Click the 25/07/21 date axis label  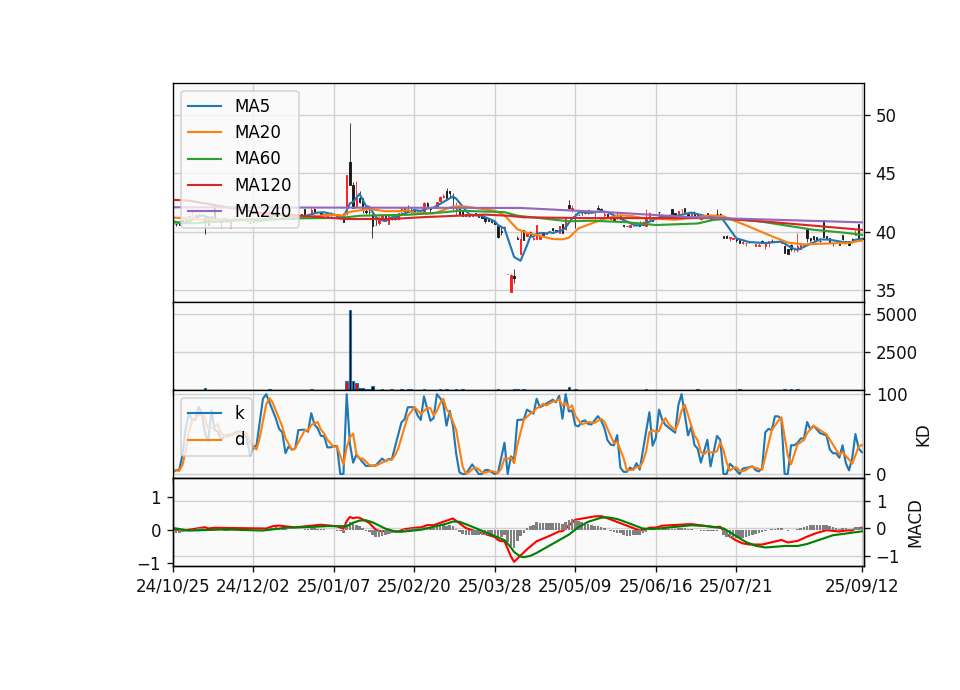(736, 586)
